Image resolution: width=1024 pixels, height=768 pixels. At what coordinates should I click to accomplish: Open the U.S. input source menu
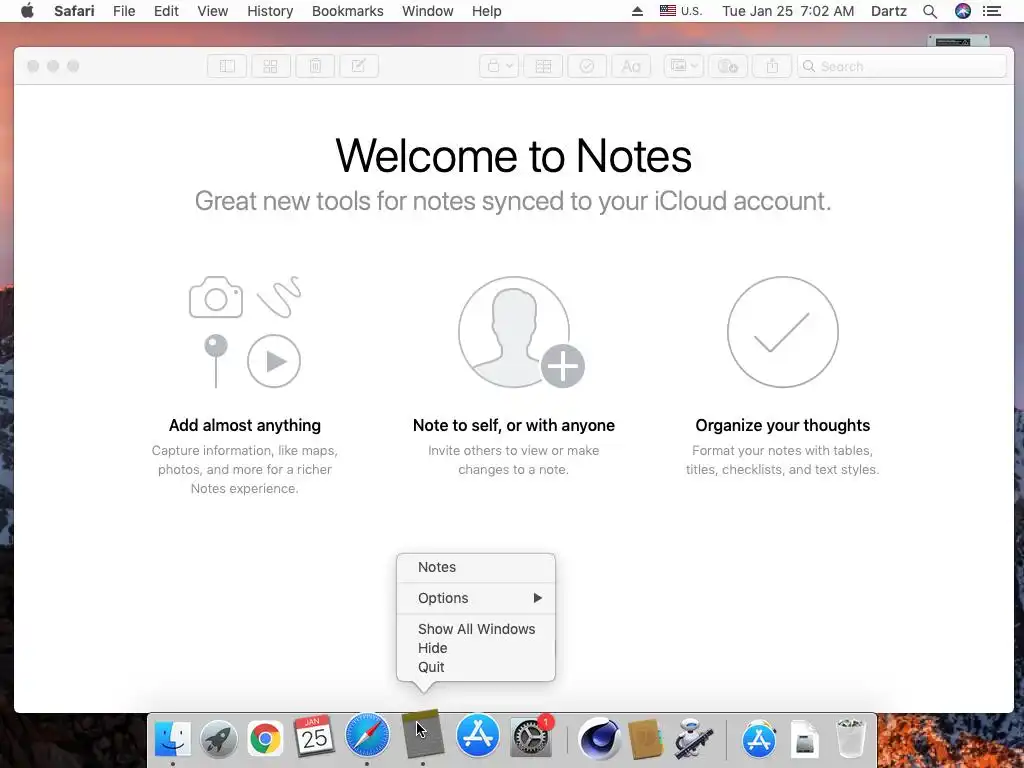tap(680, 11)
